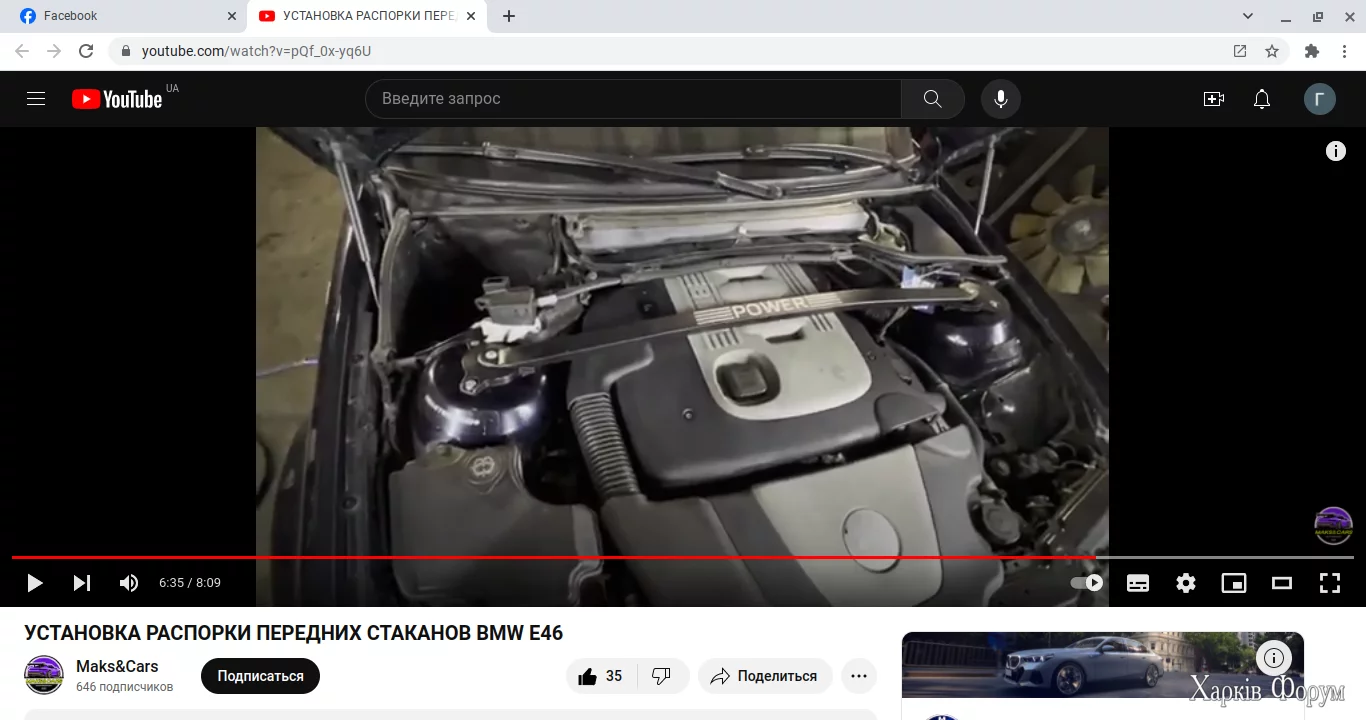The height and width of the screenshot is (720, 1366).
Task: Open the notifications bell
Action: [x=1262, y=98]
